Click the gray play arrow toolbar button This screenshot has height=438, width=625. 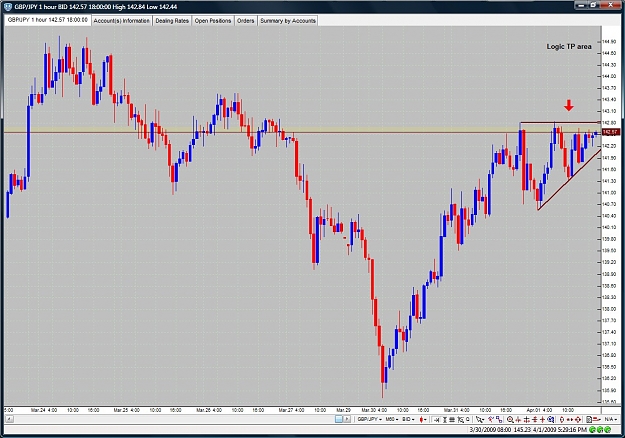(347, 419)
